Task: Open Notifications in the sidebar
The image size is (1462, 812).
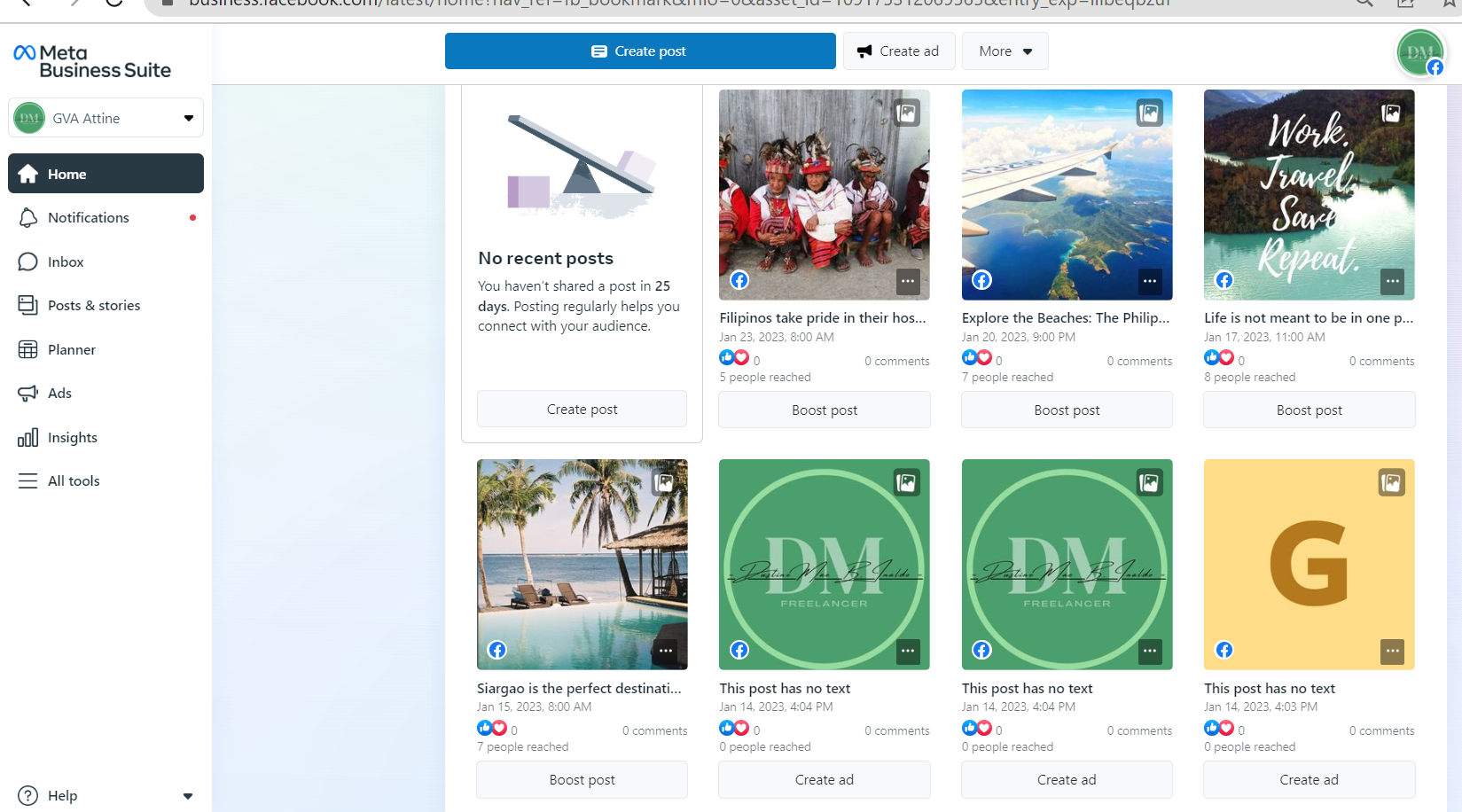Action: [x=106, y=218]
